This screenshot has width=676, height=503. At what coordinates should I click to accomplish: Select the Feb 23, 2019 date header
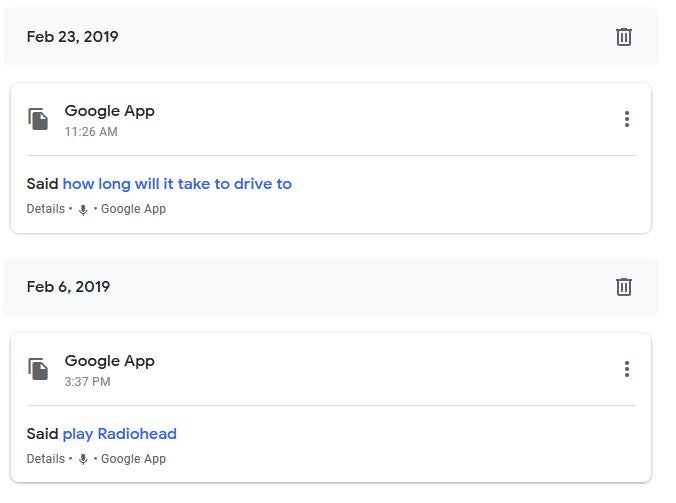point(73,37)
